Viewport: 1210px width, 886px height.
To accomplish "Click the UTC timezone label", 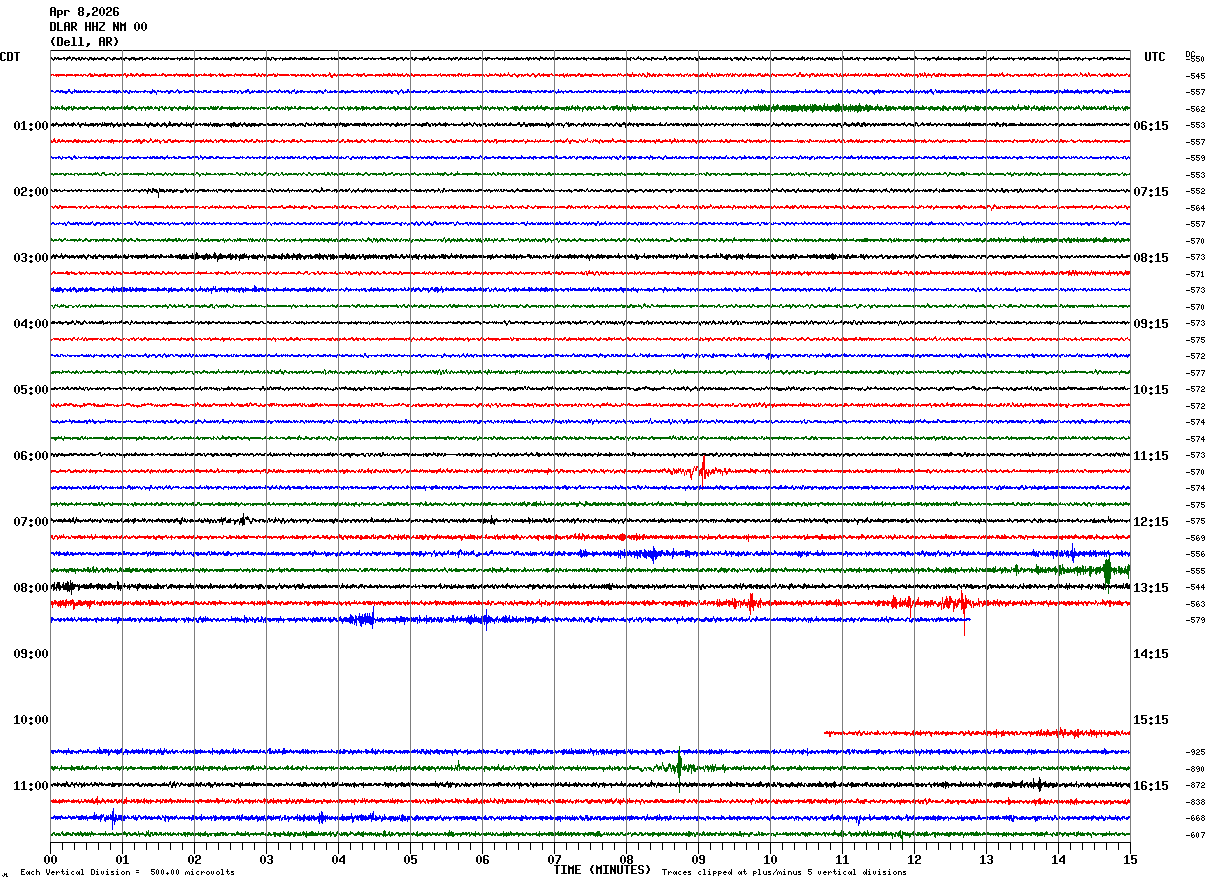I will [x=1155, y=57].
